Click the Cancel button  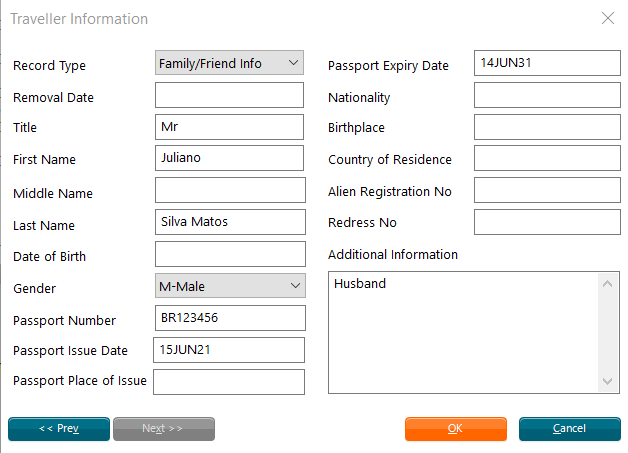(570, 429)
